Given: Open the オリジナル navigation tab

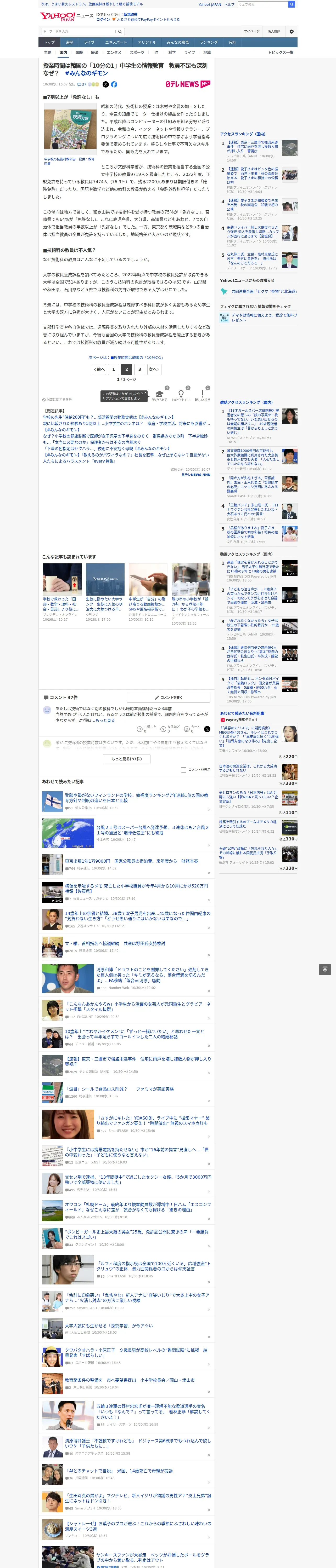Looking at the screenshot, I should 147,43.
